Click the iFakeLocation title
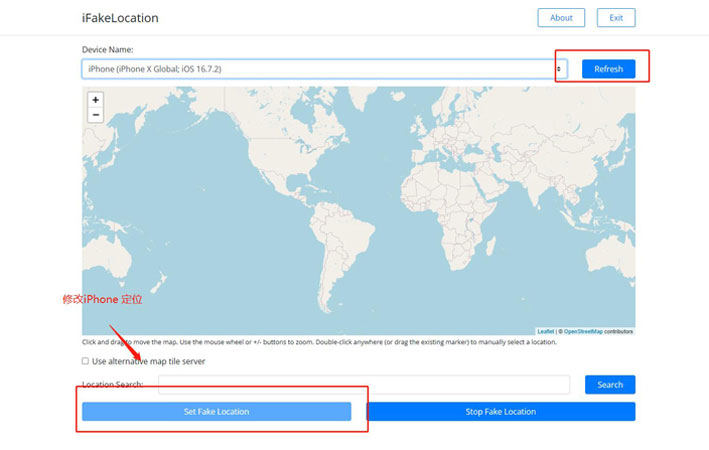Viewport: 709px width, 450px height. tap(120, 18)
